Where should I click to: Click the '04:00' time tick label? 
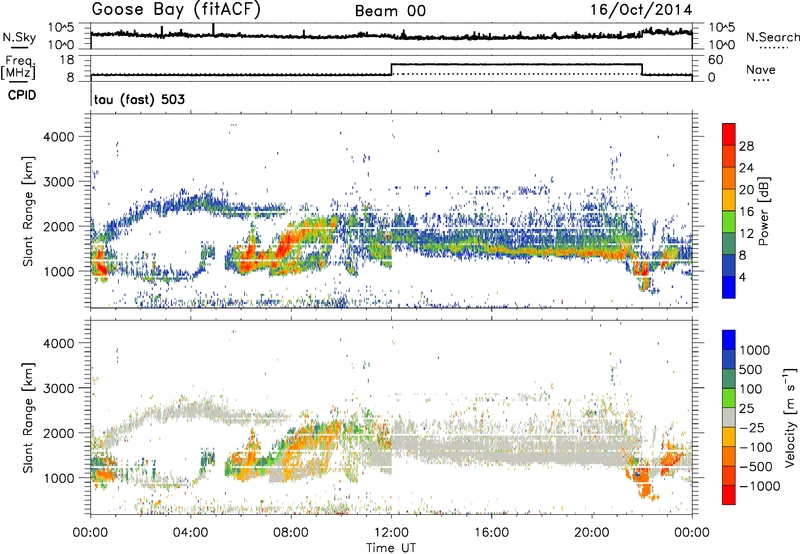(190, 533)
